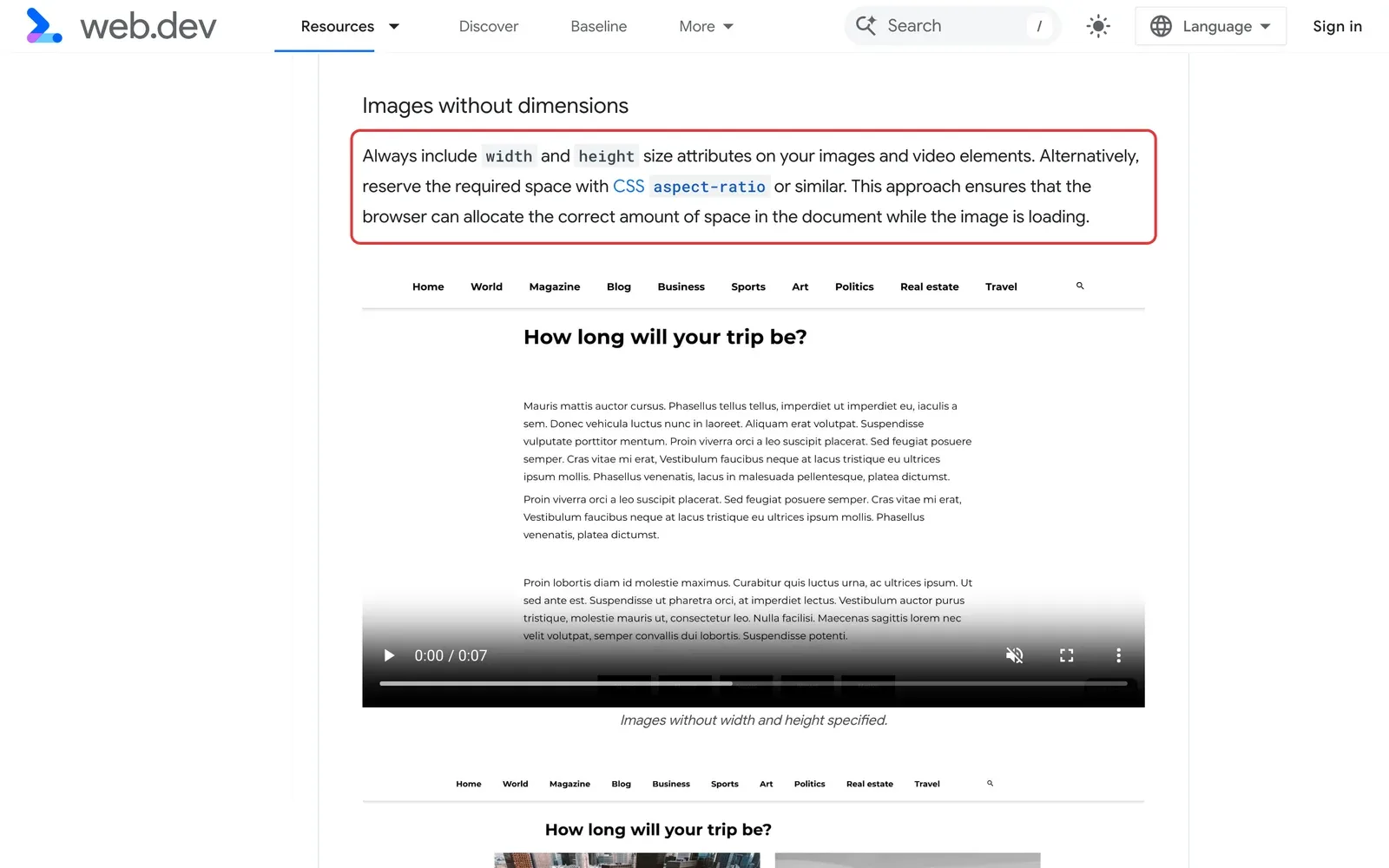This screenshot has width=1389, height=868.
Task: Click the search icon in first video nav
Action: 1080,286
